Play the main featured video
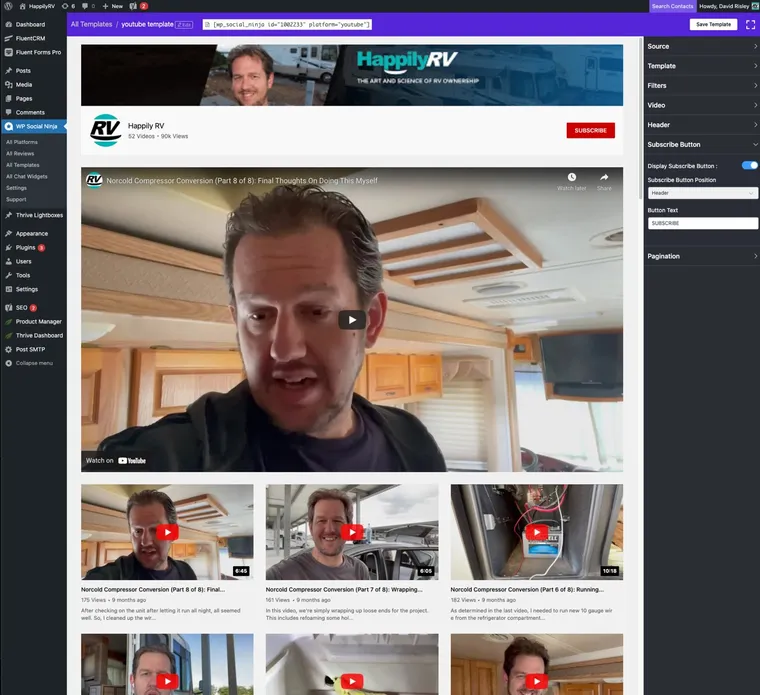 pyautogui.click(x=352, y=320)
